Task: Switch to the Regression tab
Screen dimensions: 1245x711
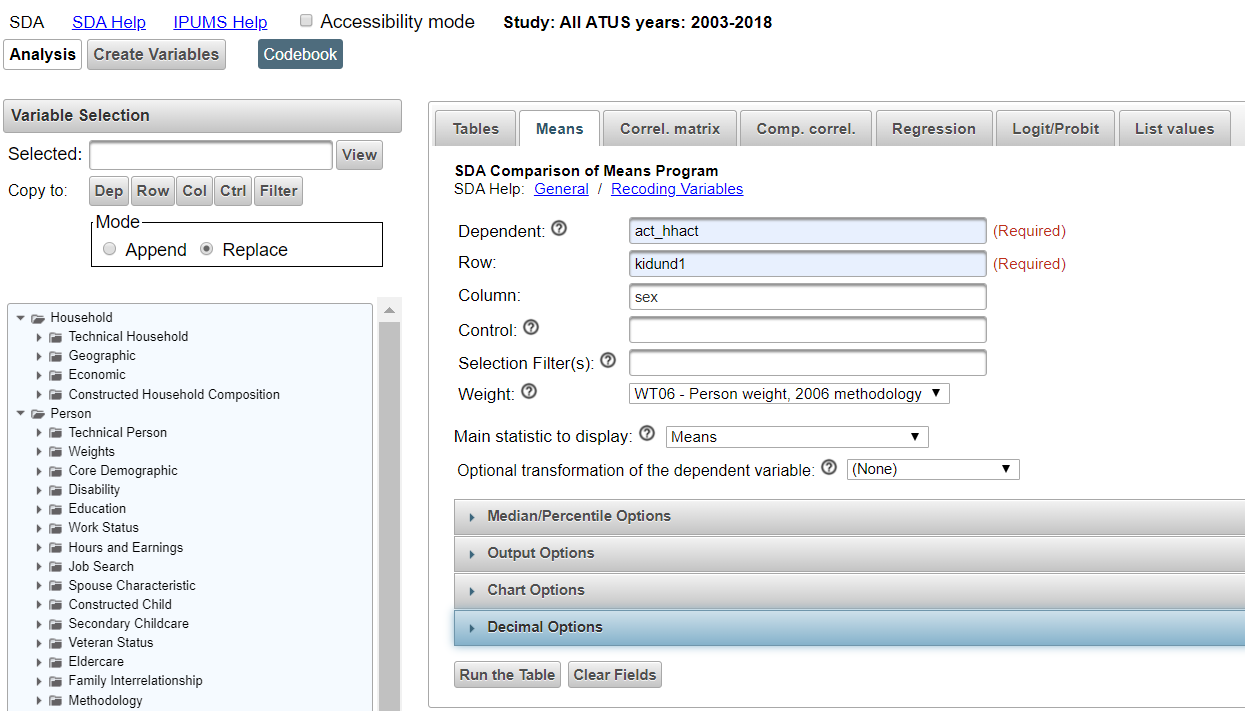Action: 934,128
